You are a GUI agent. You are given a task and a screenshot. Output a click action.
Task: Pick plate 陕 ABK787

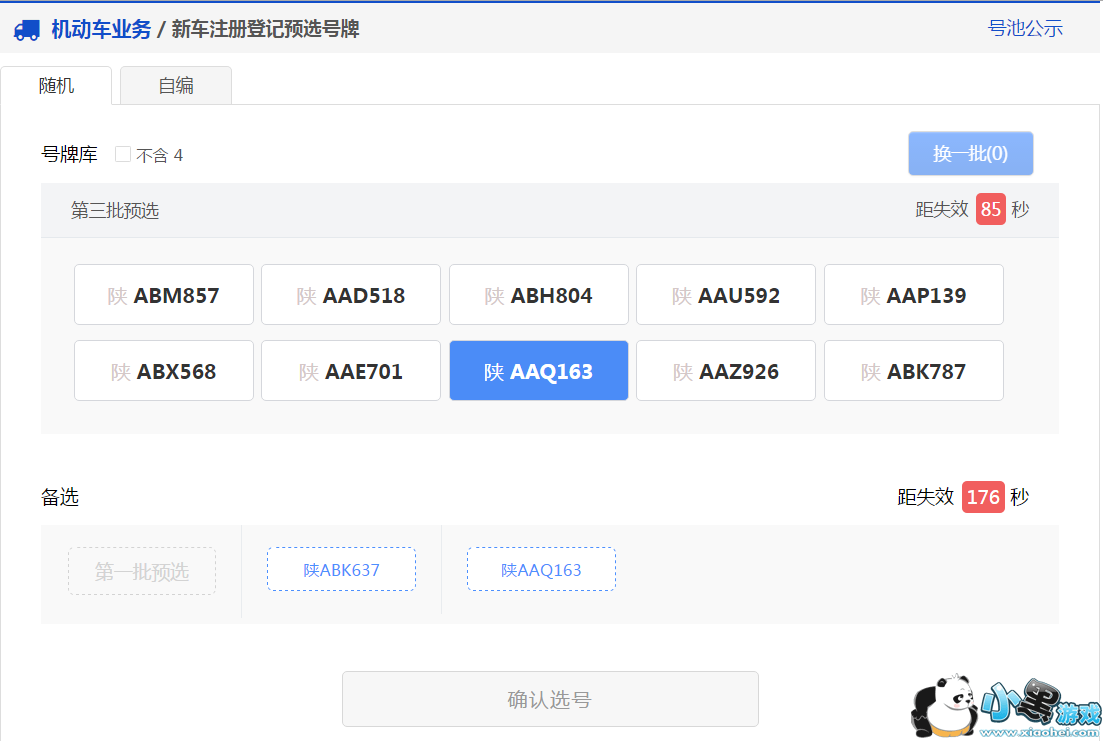(x=914, y=371)
